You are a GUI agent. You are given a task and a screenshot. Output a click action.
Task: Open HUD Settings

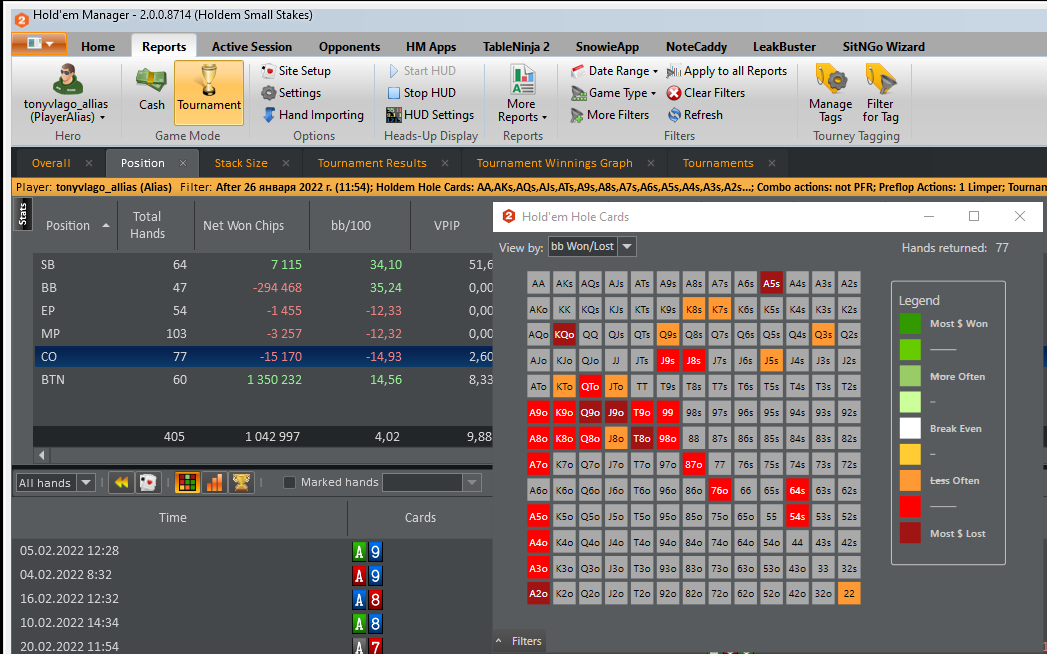pos(430,115)
